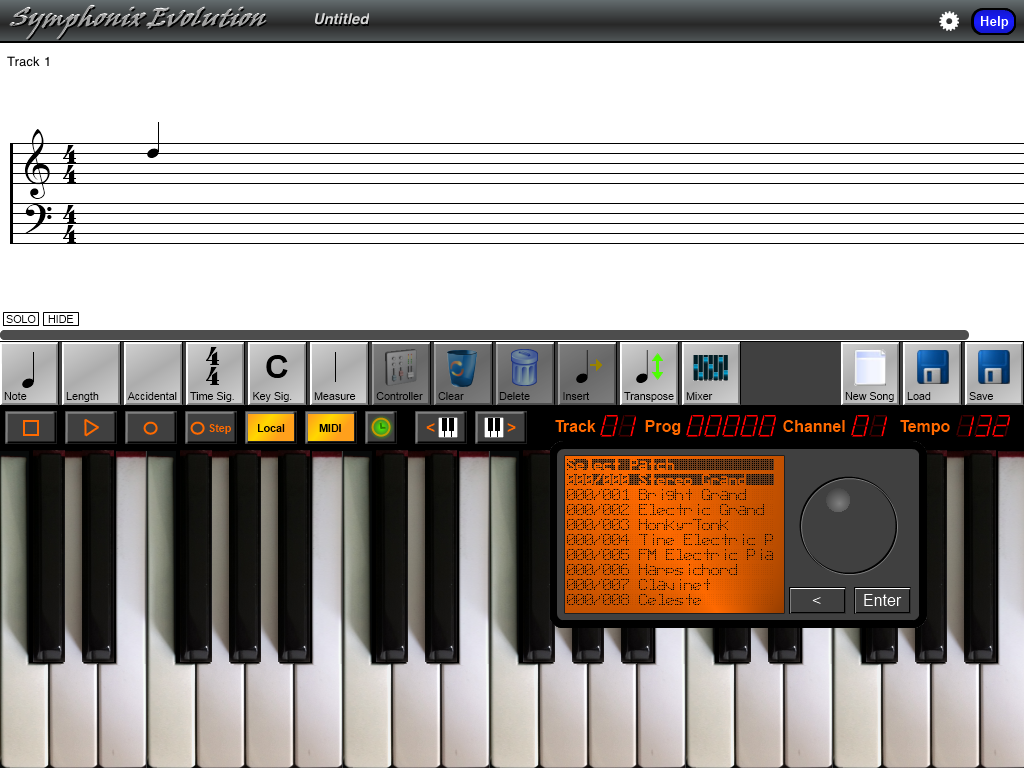Toggle the MIDI button

click(330, 428)
